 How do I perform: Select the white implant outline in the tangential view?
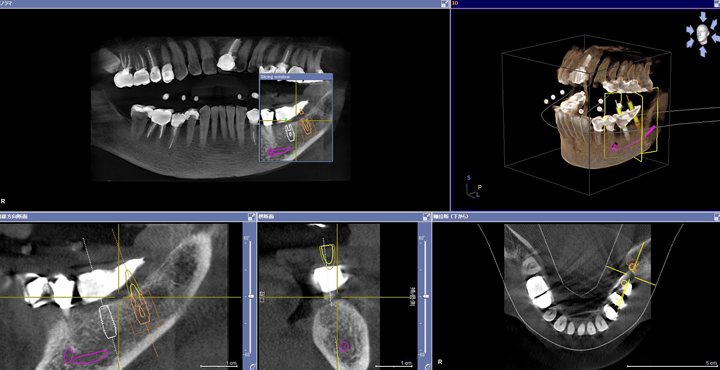(x=108, y=322)
